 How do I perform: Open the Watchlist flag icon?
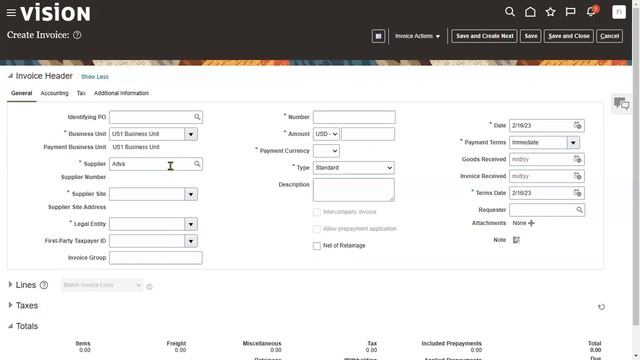click(x=570, y=12)
